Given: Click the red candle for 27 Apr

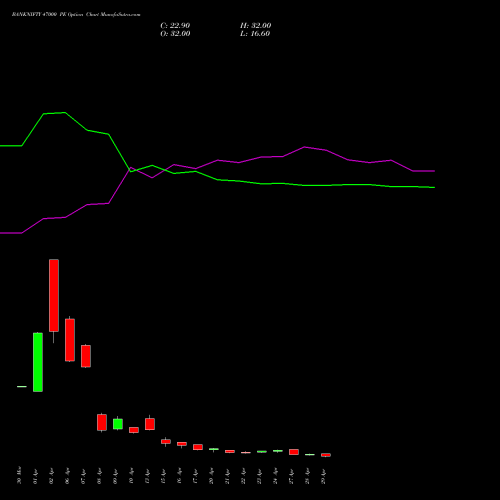Looking at the screenshot, I should pos(294,452).
